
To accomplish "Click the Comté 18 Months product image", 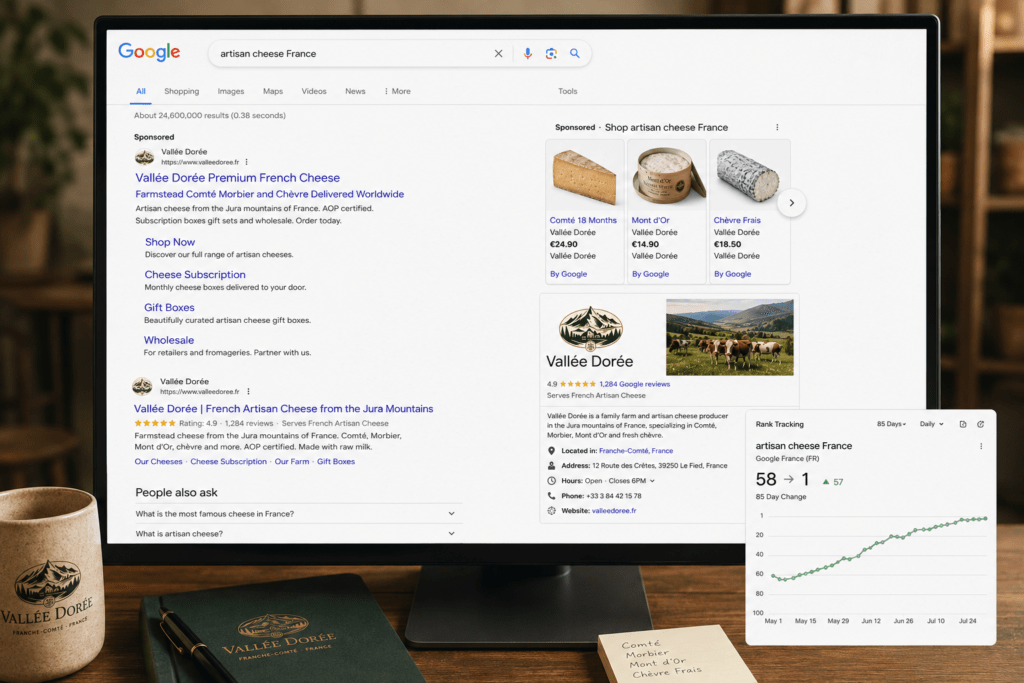I will pos(584,177).
